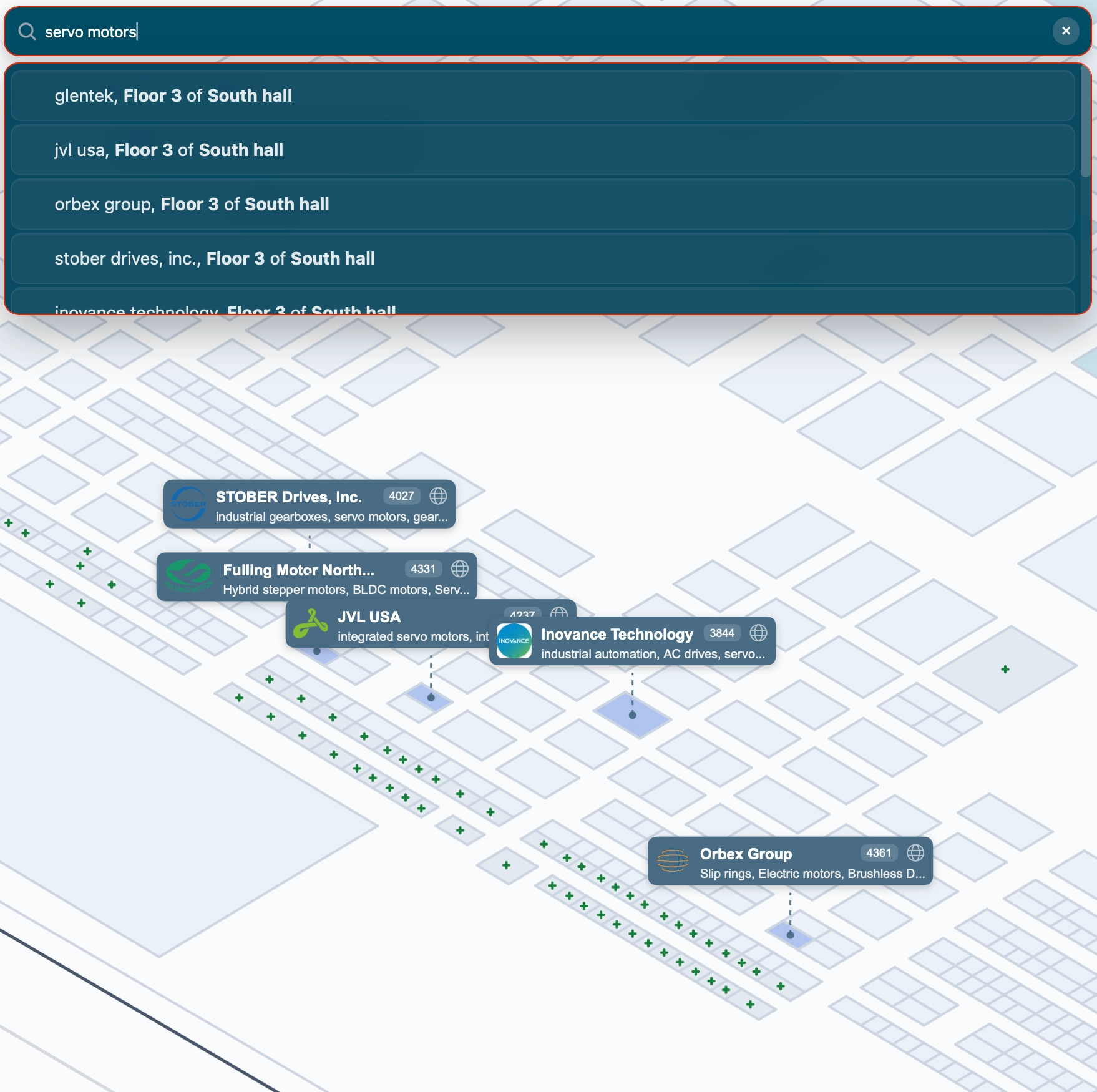This screenshot has height=1092, width=1097.
Task: Click the search results scrollbar
Action: [1086, 122]
